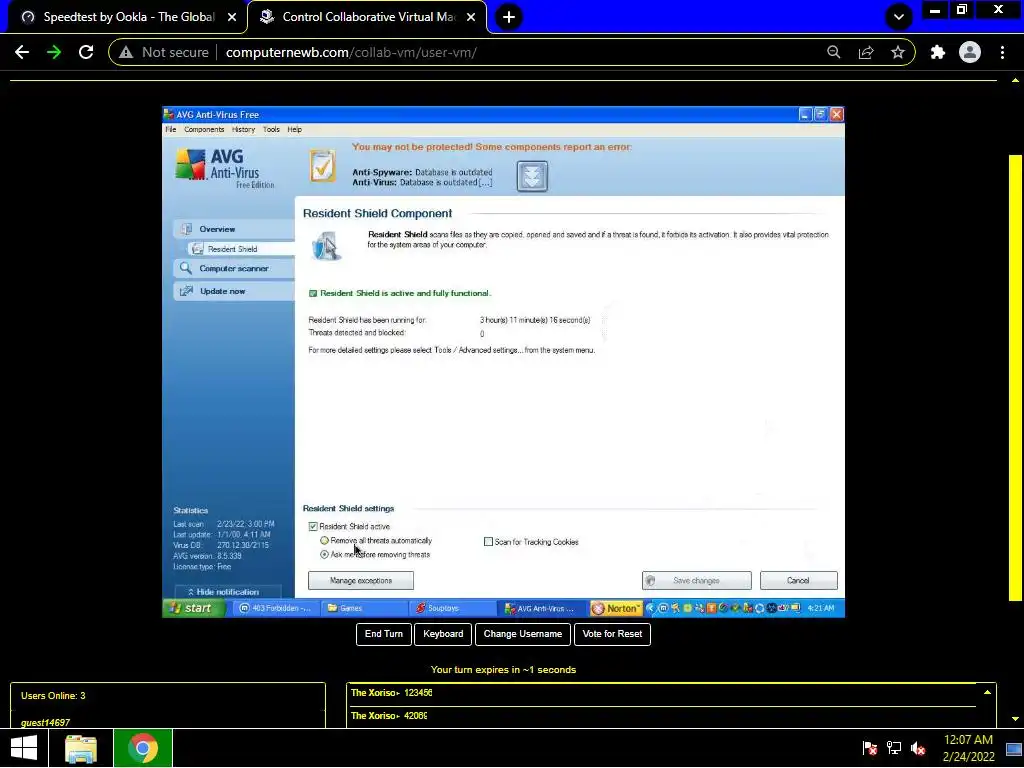Click the clipboard status check icon
Viewport: 1024px width, 768px height.
click(323, 166)
